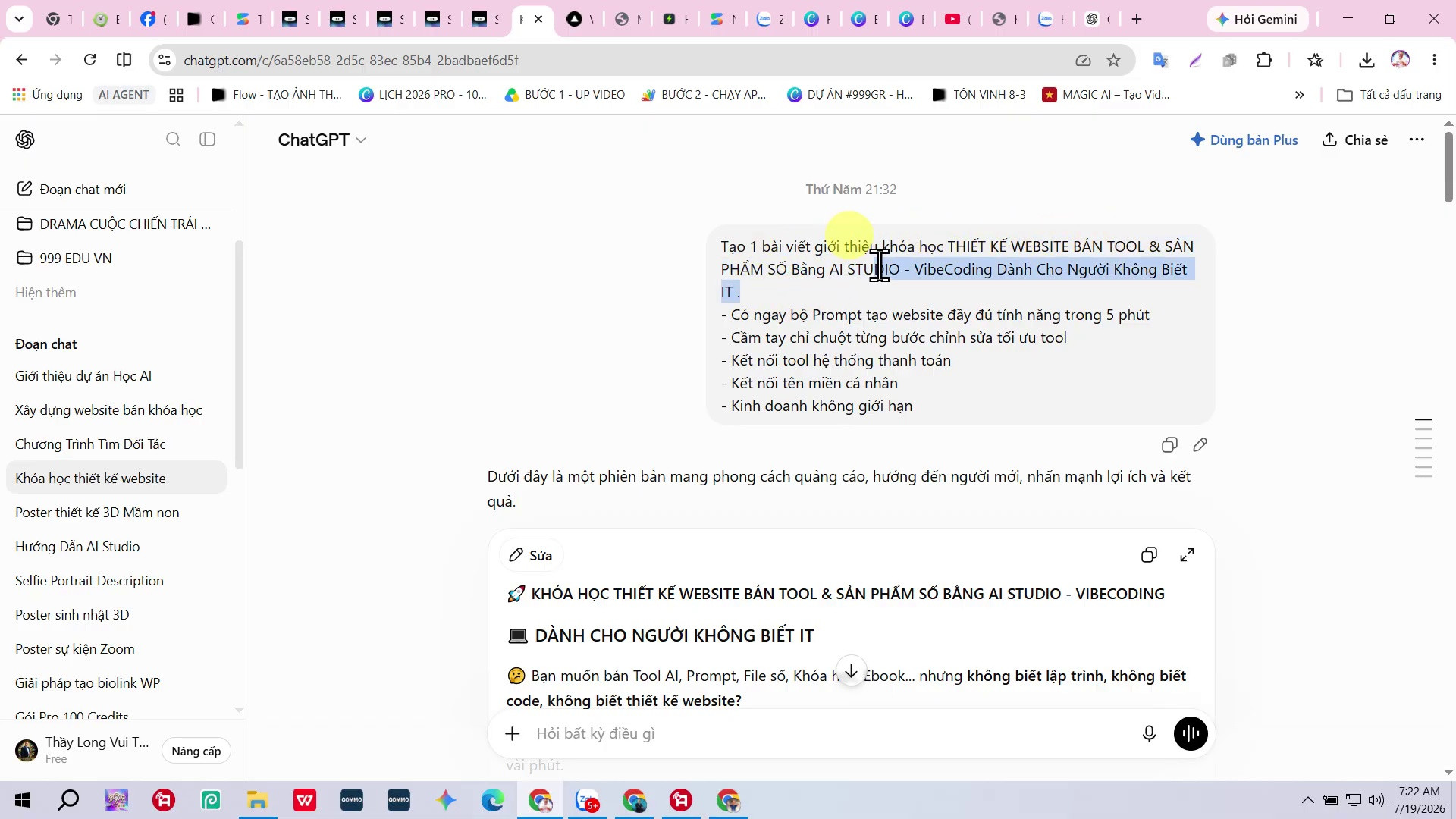Open the 'Hướng Dẫn AI Studio' chat
Screen dimensions: 1456x819
(77, 547)
